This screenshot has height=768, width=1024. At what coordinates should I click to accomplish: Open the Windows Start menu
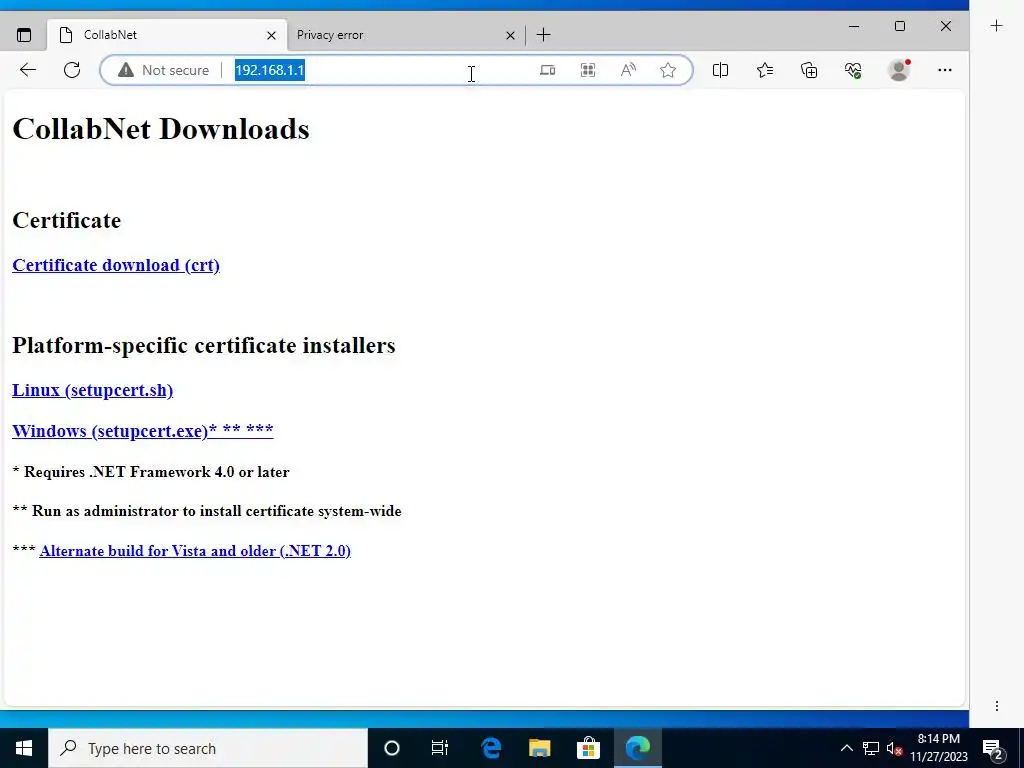24,748
